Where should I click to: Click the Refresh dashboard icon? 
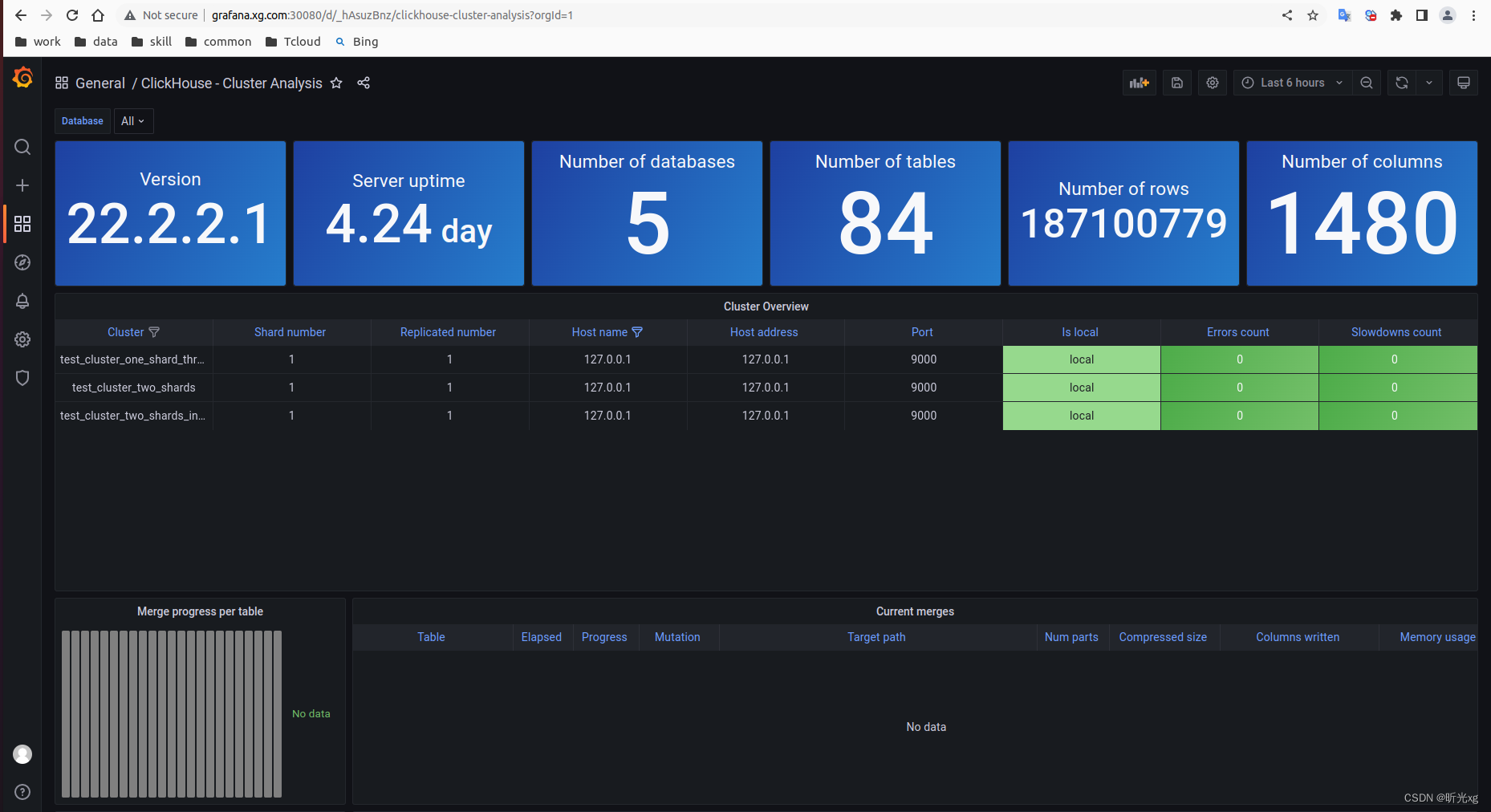coord(1401,82)
